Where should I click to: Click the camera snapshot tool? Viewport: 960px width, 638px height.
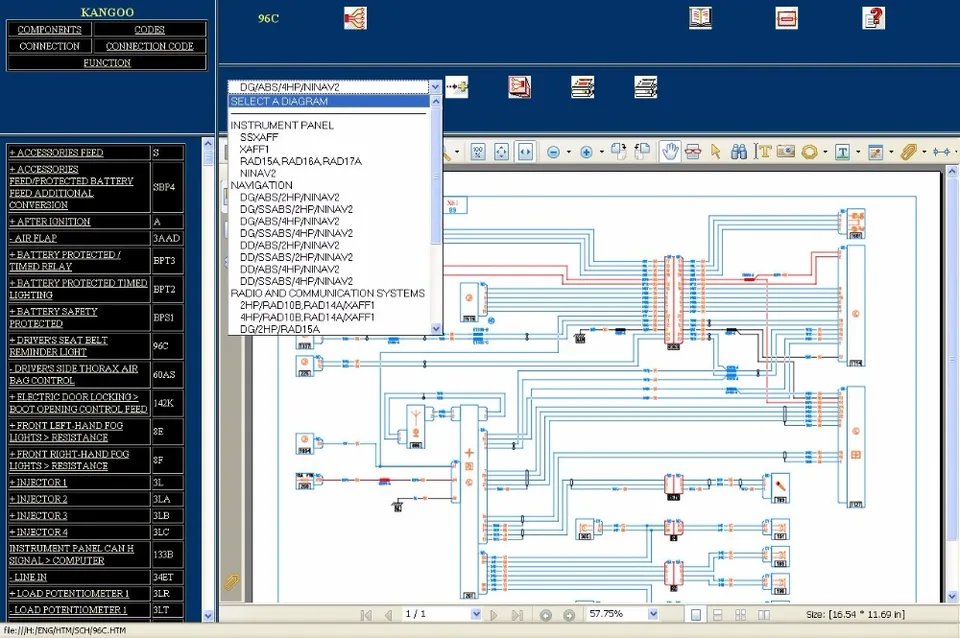click(786, 151)
